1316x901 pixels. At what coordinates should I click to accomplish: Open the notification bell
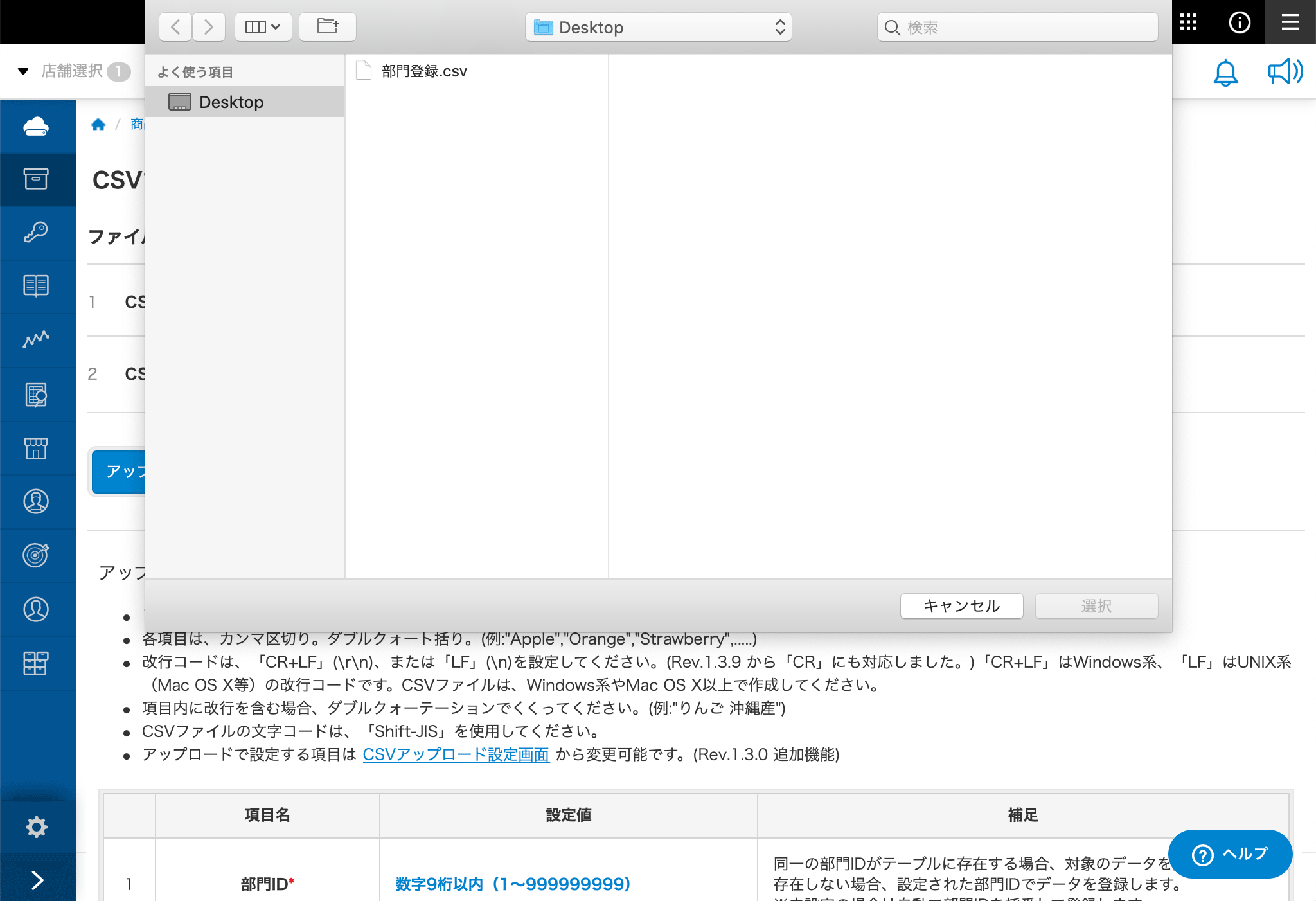[1225, 72]
